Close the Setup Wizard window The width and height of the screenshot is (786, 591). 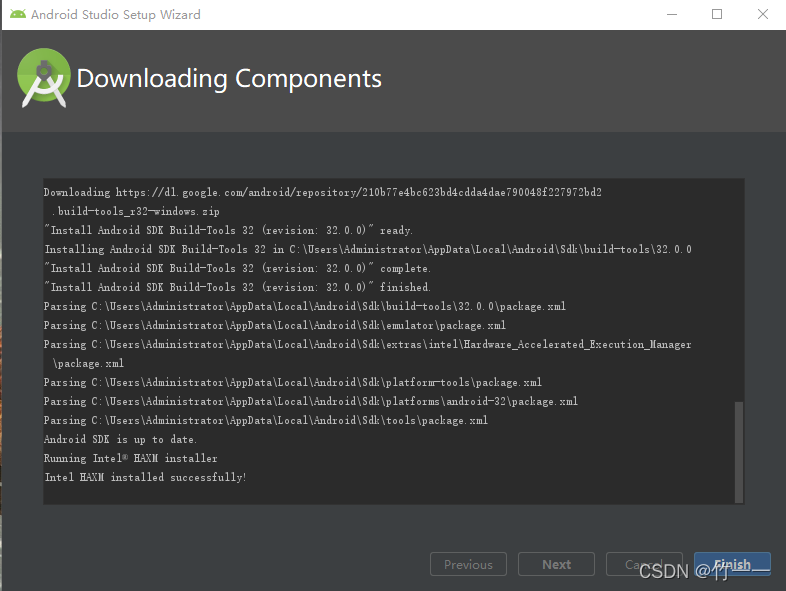click(762, 14)
